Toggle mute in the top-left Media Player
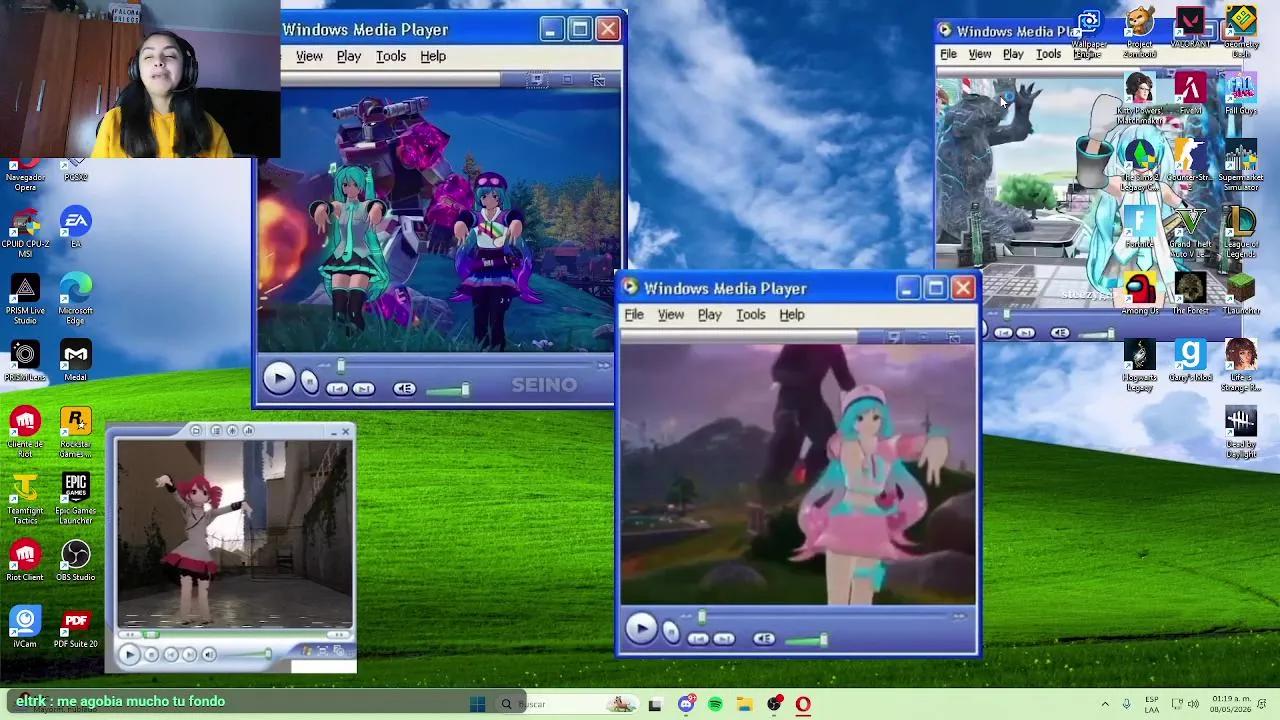The image size is (1280, 720). point(404,389)
